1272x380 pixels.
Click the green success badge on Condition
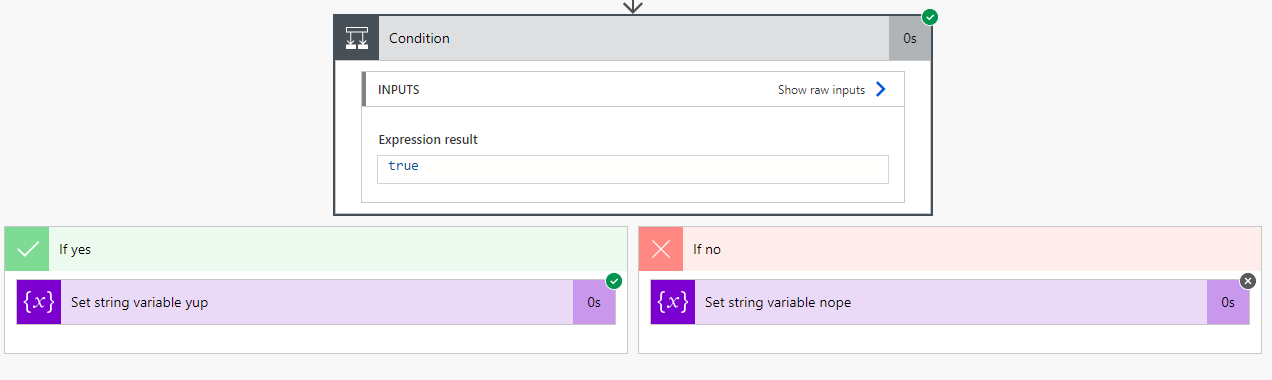tap(930, 17)
